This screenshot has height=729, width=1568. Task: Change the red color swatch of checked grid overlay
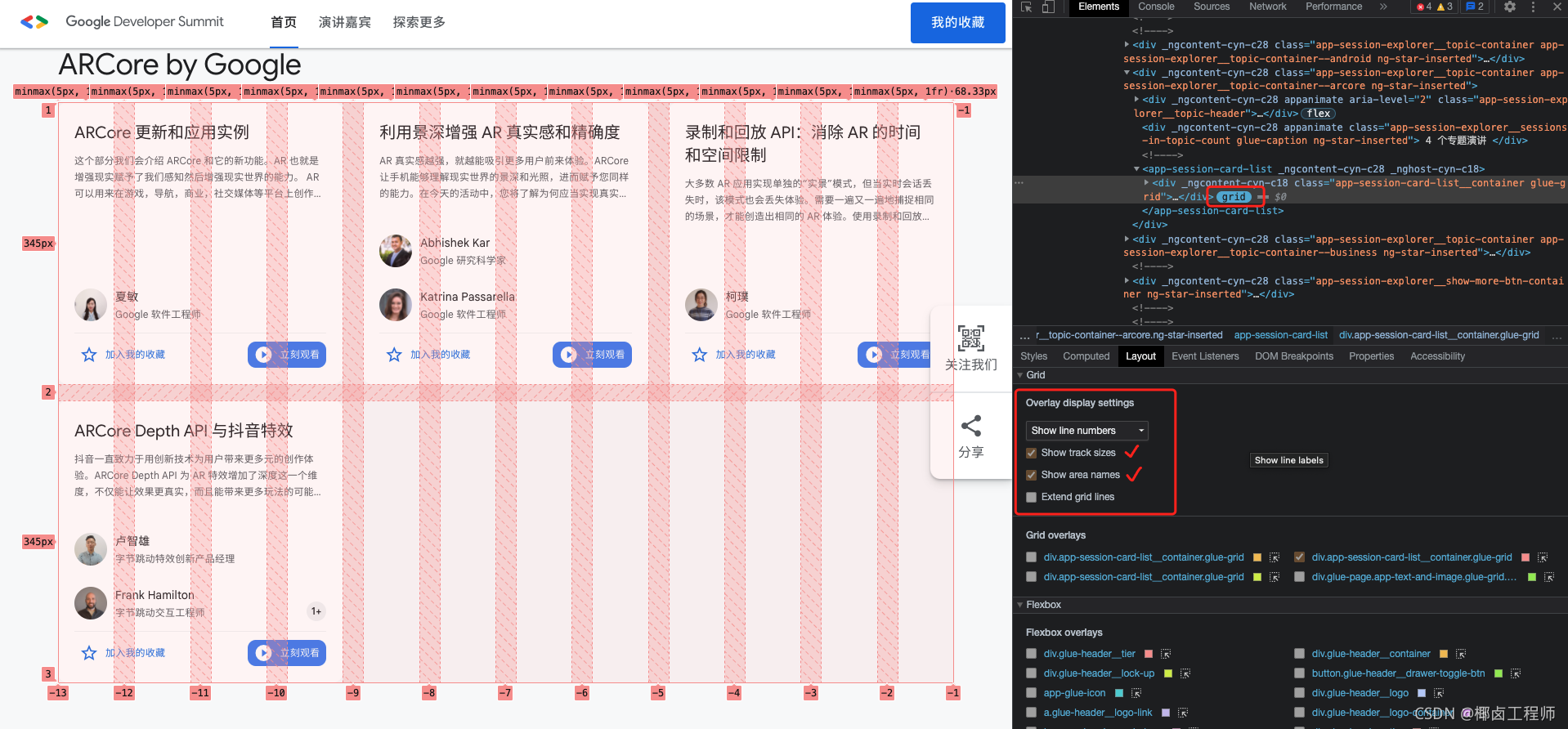[1525, 557]
